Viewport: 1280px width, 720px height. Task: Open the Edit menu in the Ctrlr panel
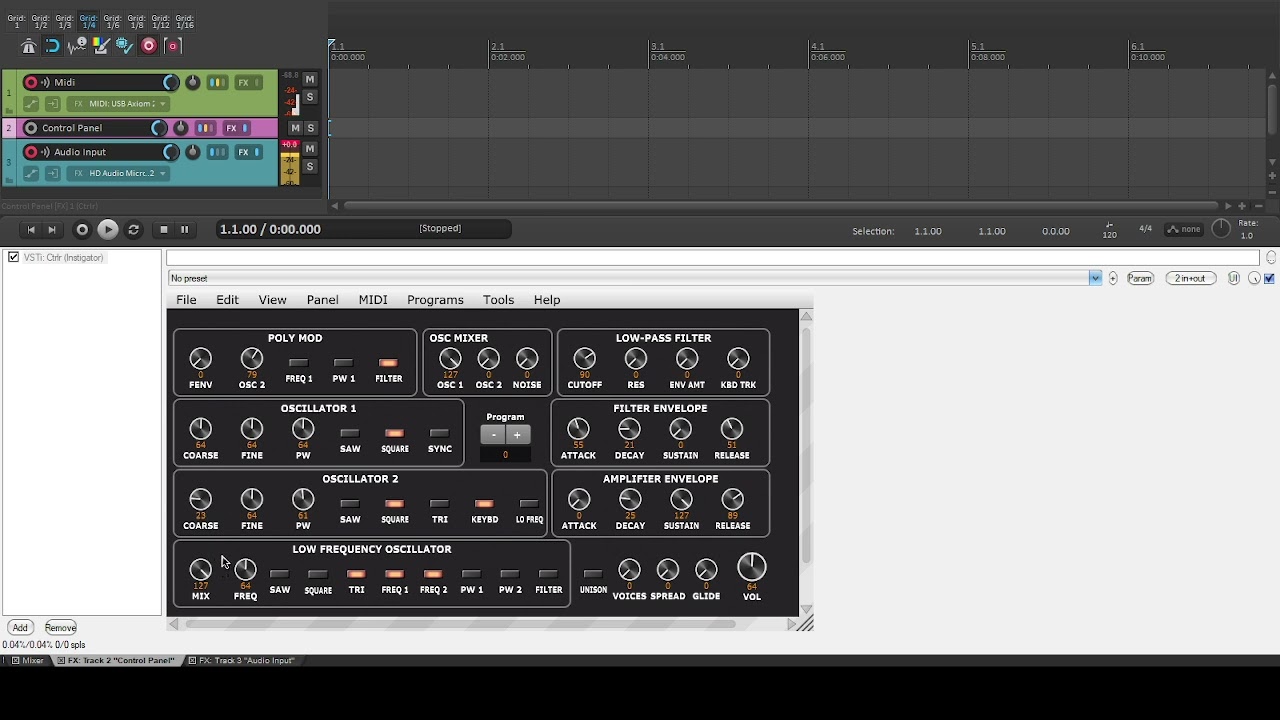pyautogui.click(x=227, y=300)
